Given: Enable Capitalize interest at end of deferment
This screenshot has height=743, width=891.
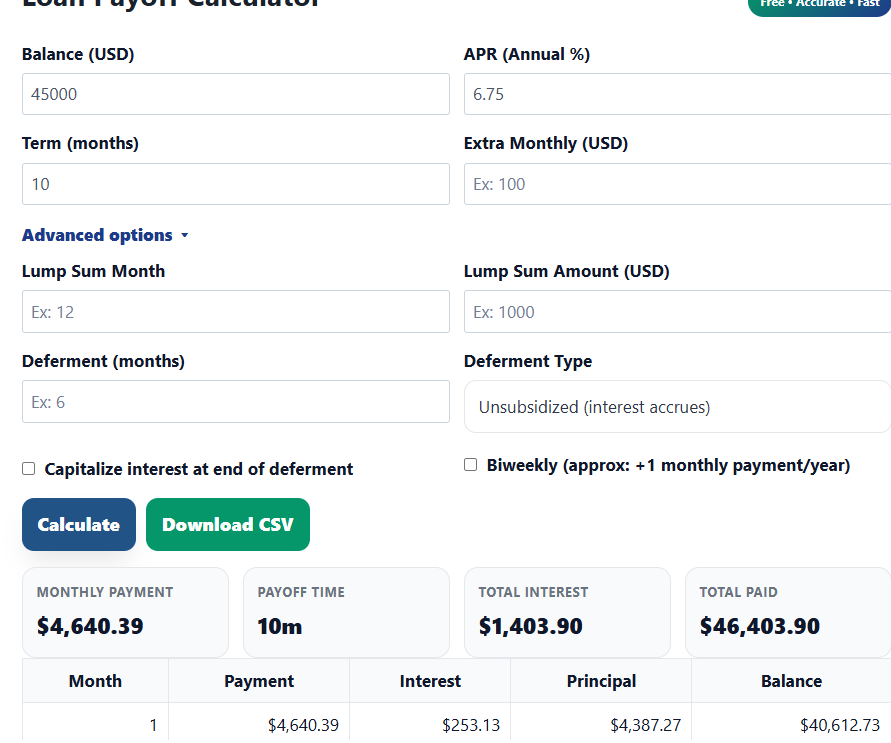Looking at the screenshot, I should [x=28, y=468].
